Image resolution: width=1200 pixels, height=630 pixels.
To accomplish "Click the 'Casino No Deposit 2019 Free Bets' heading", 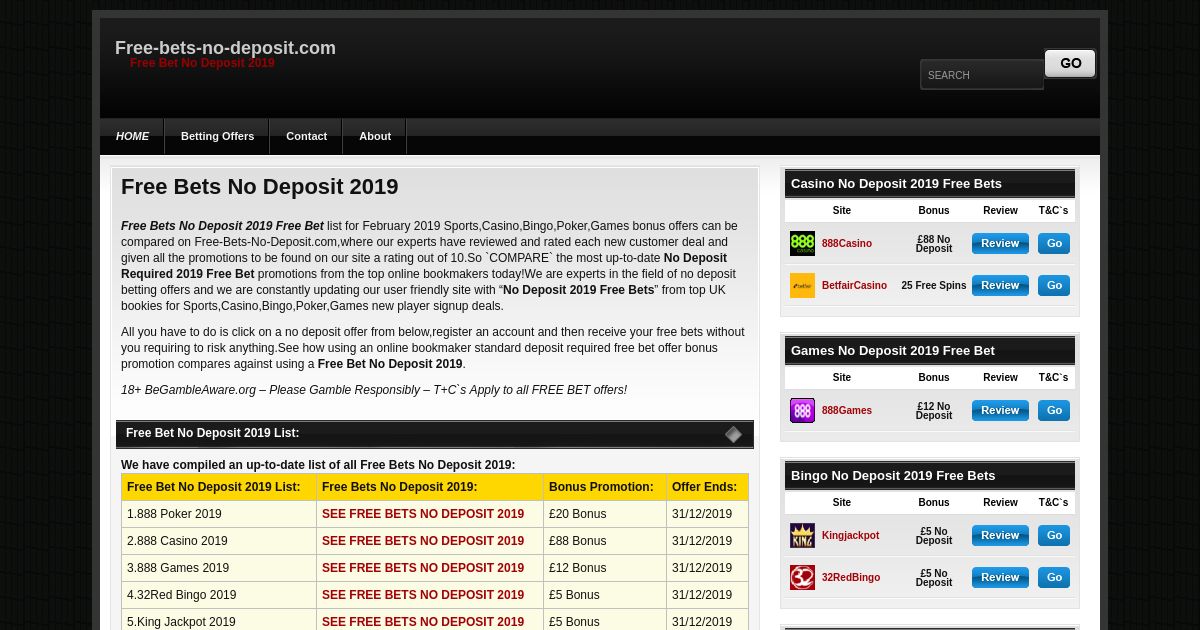I will 896,183.
